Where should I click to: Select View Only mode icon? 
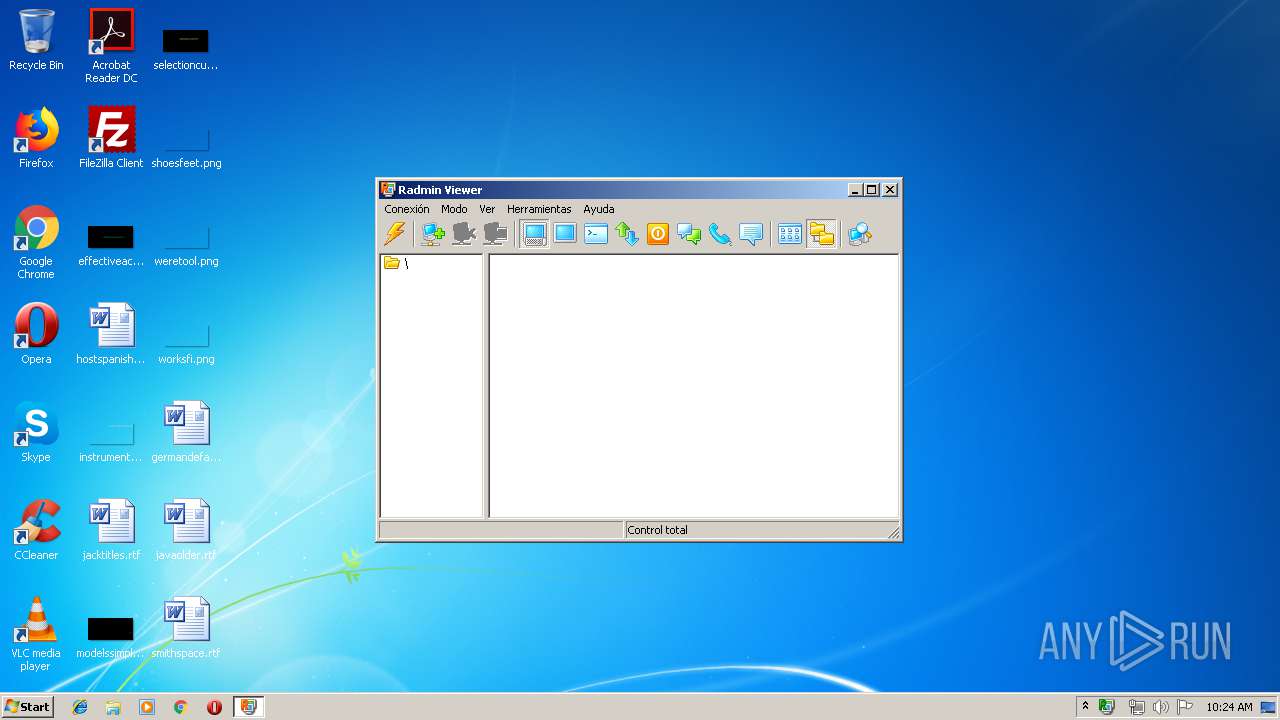565,234
